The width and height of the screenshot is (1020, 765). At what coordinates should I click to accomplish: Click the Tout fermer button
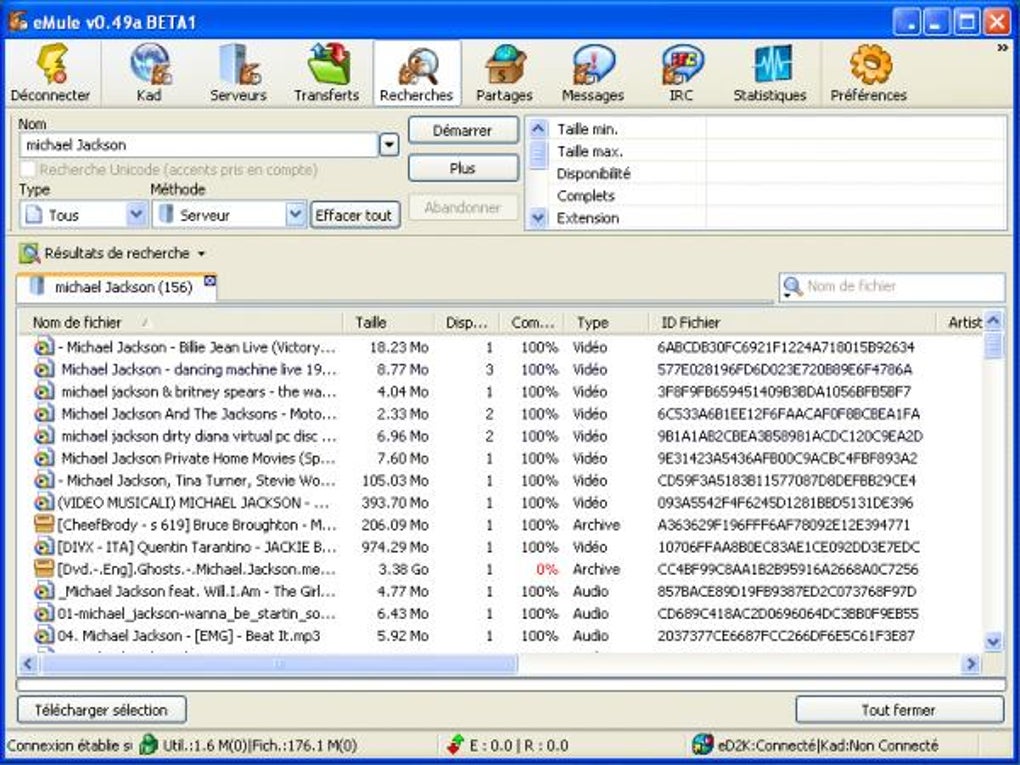(x=900, y=710)
